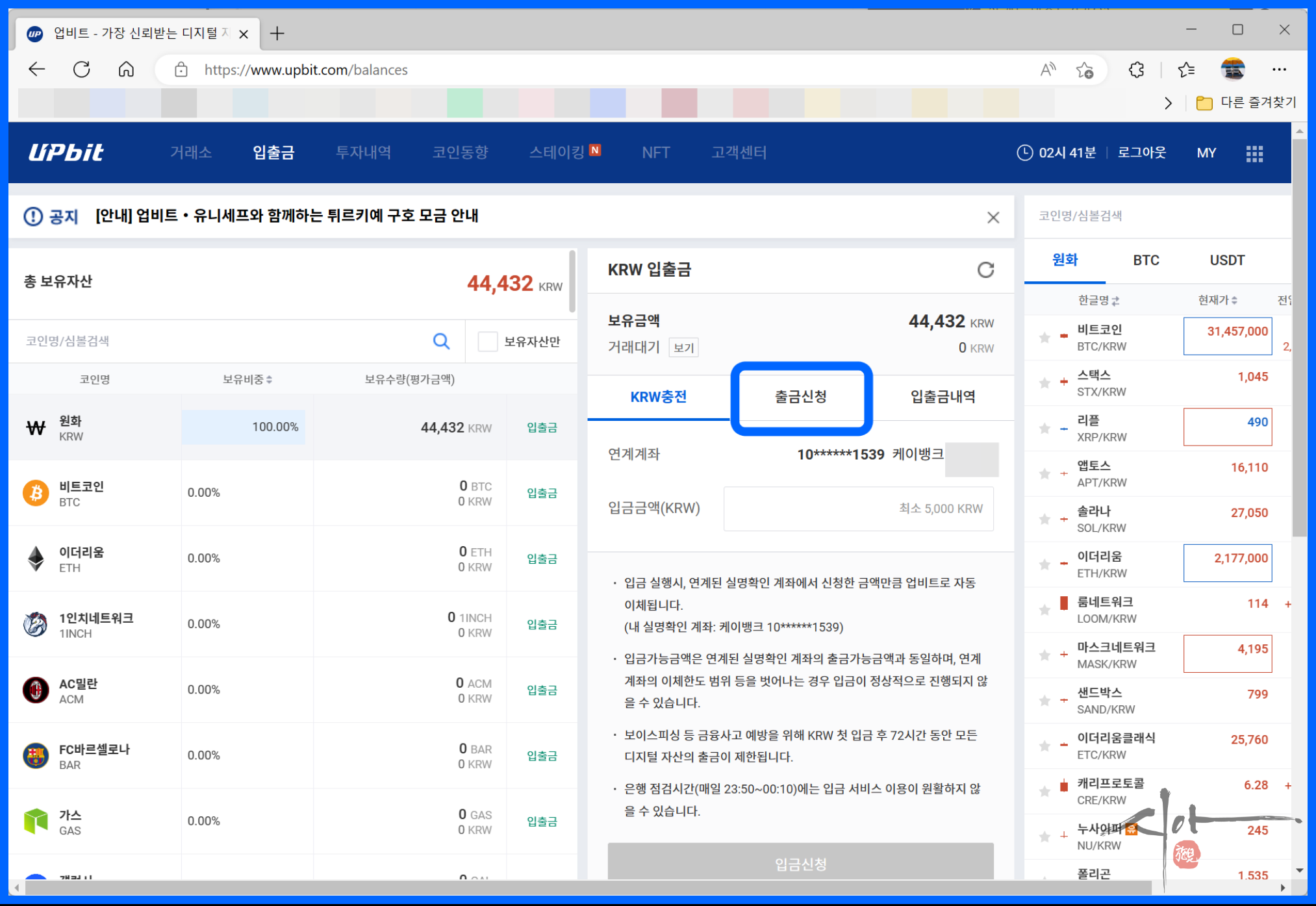
Task: Click the Bitcoin coin icon in holdings list
Action: 36,493
